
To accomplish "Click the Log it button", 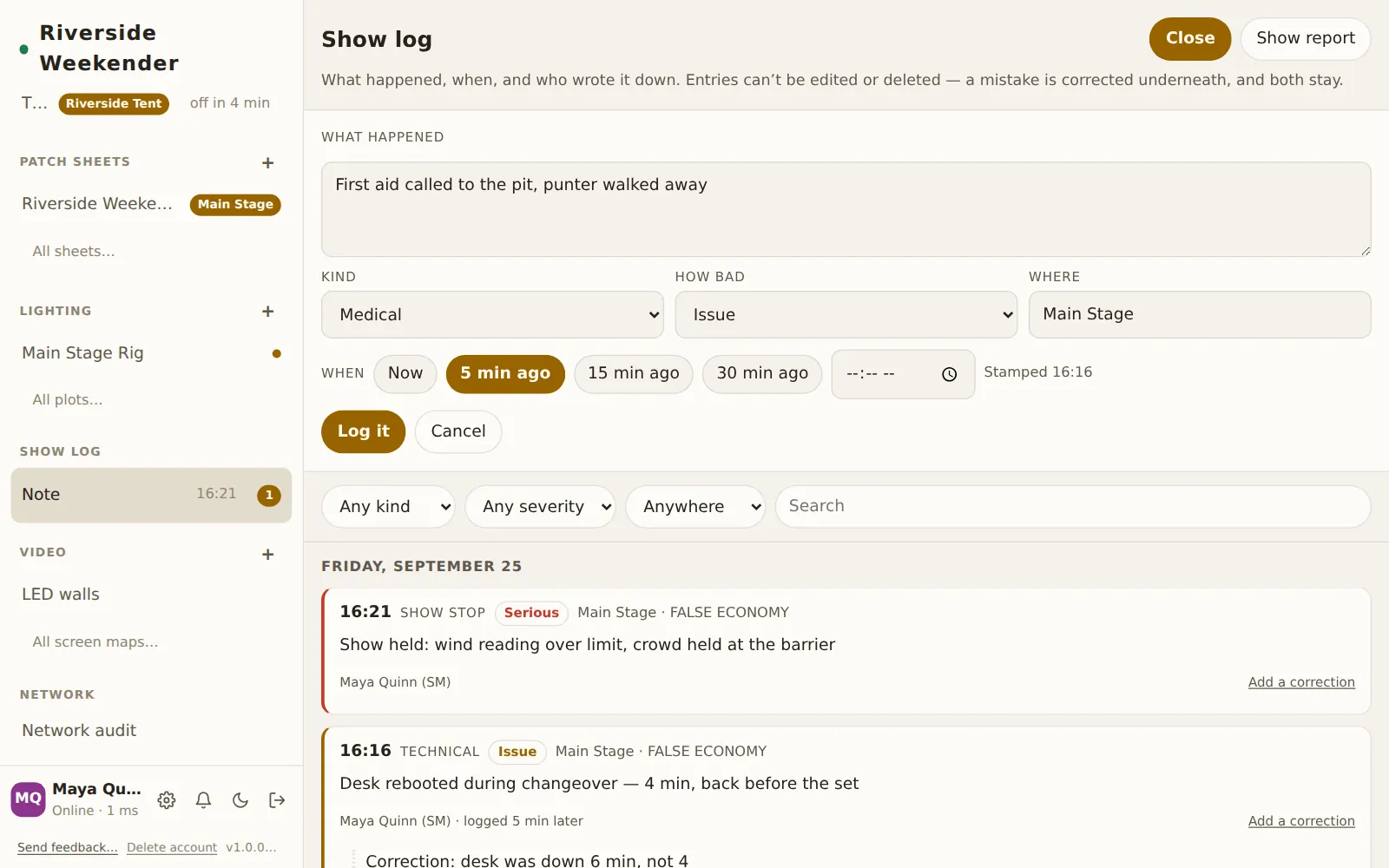I will 363,431.
